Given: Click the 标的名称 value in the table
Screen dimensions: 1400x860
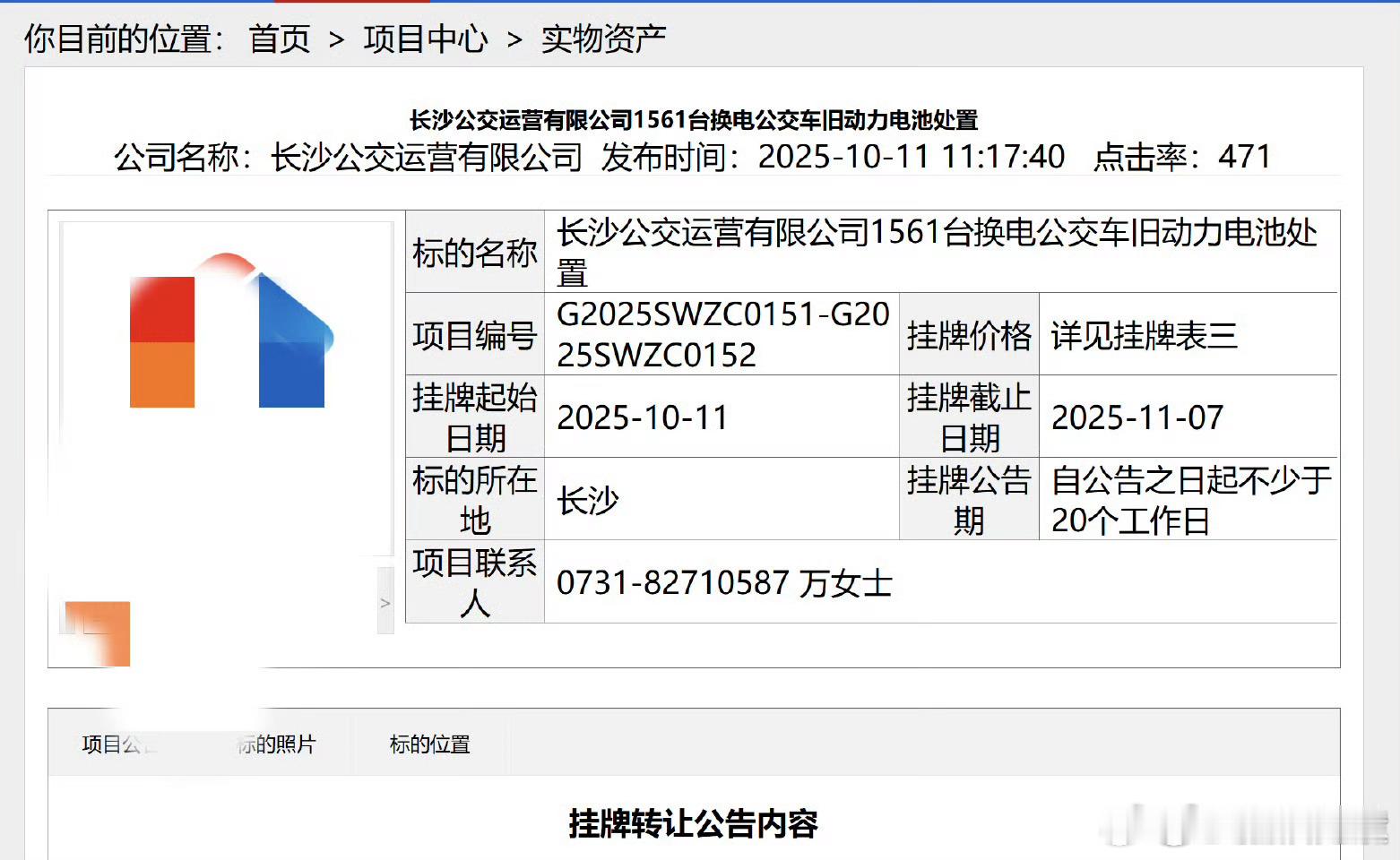Looking at the screenshot, I should (938, 252).
